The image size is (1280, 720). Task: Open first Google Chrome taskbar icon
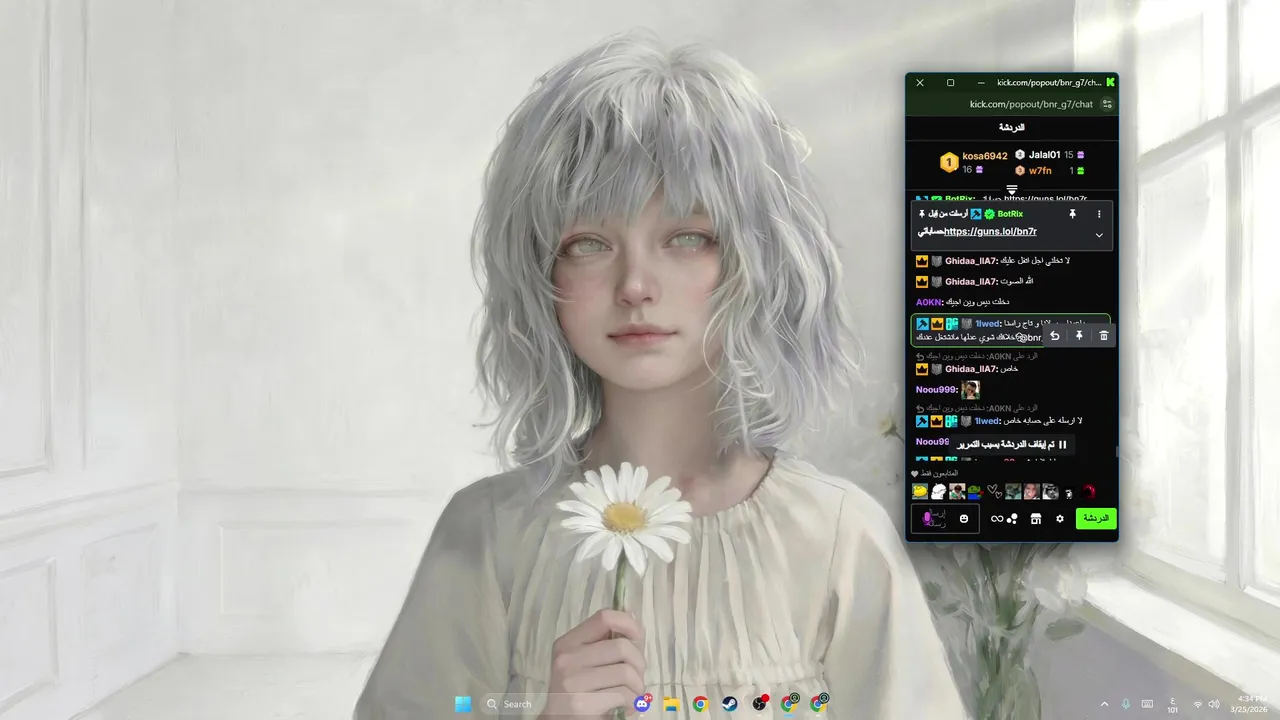(700, 704)
